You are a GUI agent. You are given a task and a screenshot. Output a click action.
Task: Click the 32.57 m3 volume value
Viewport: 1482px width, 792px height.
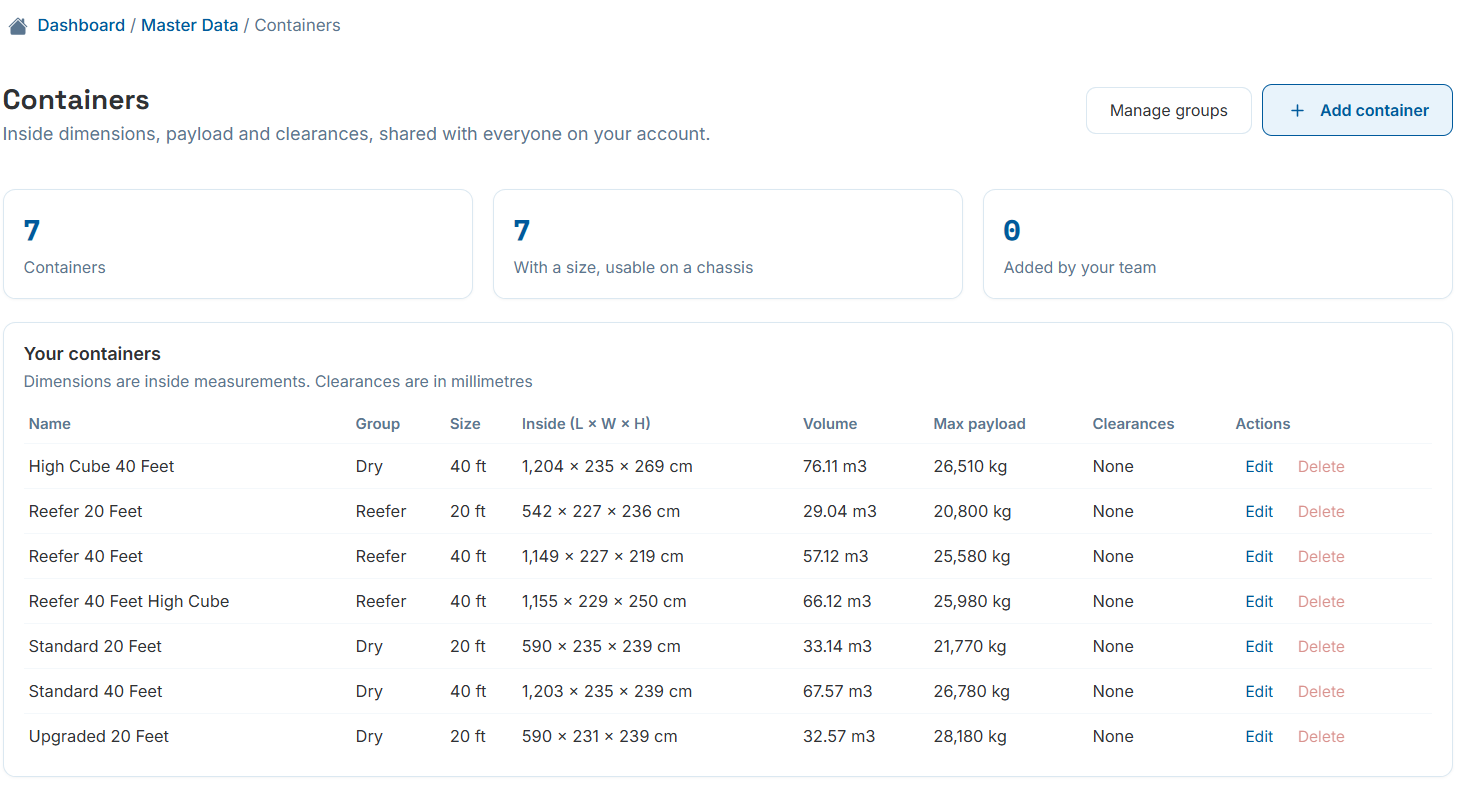click(x=839, y=736)
